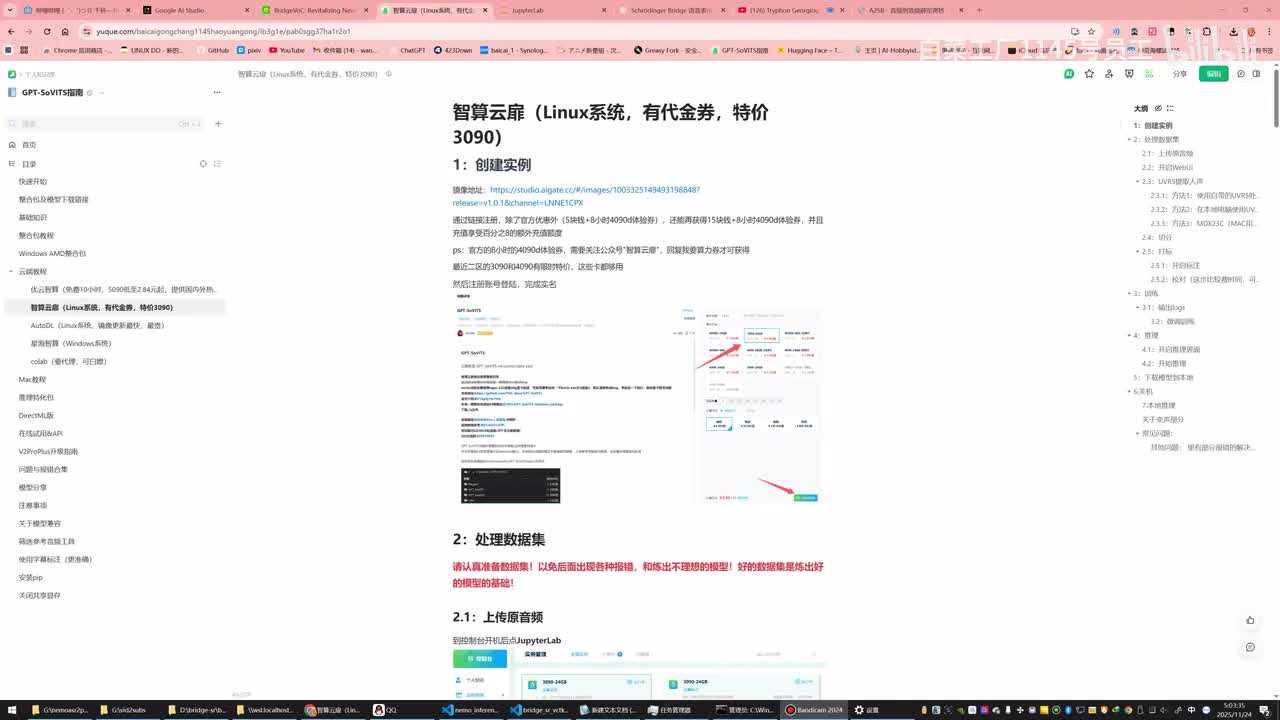1280x720 pixels.
Task: Open 整合包及模型下载链接 in sidebar
Action: click(x=54, y=200)
